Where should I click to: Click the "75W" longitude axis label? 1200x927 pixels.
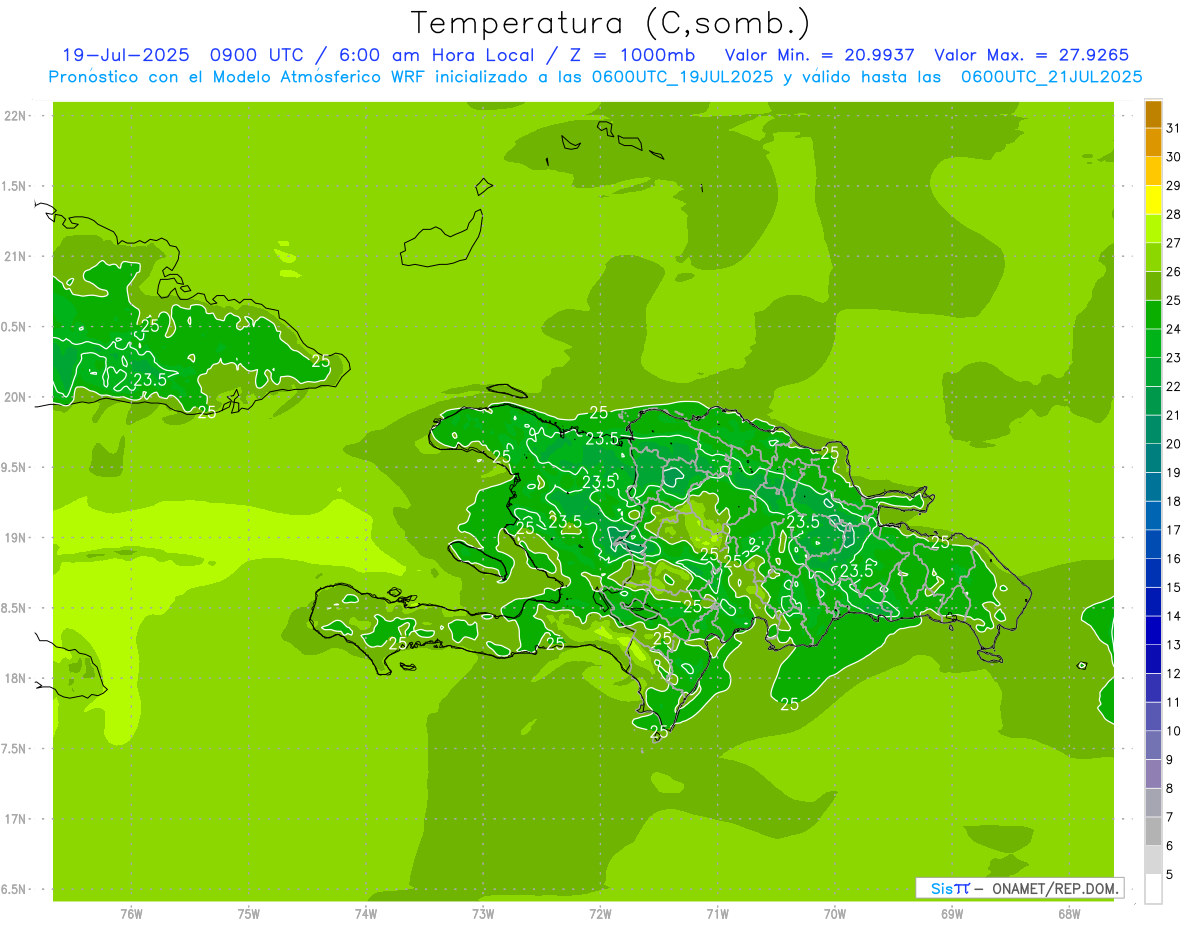click(248, 913)
